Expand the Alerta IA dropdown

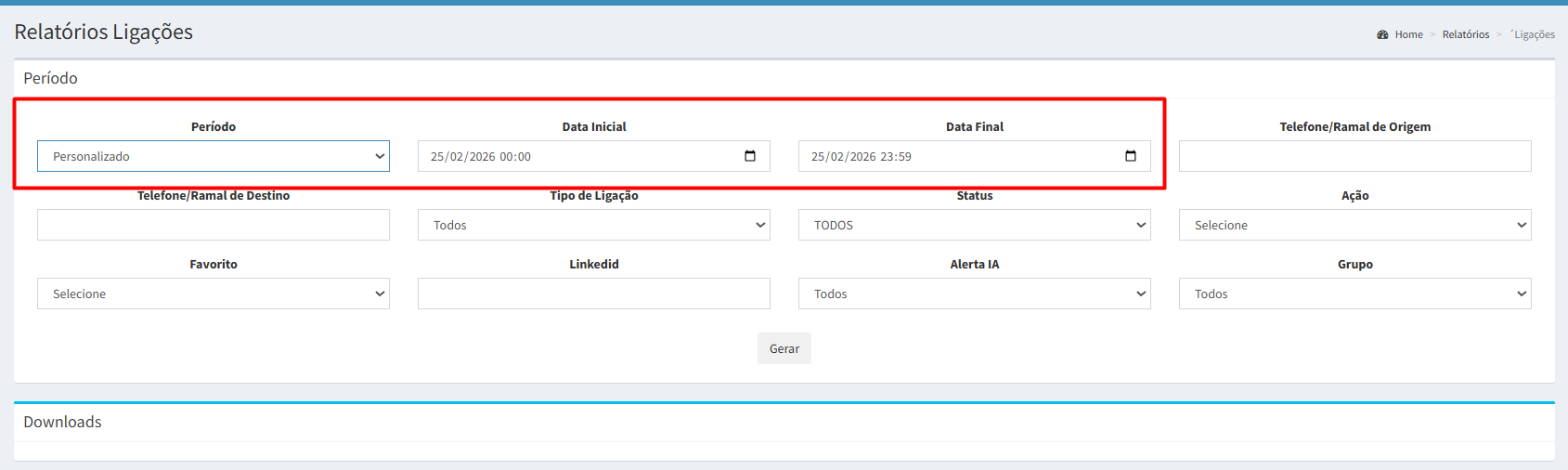coord(974,294)
